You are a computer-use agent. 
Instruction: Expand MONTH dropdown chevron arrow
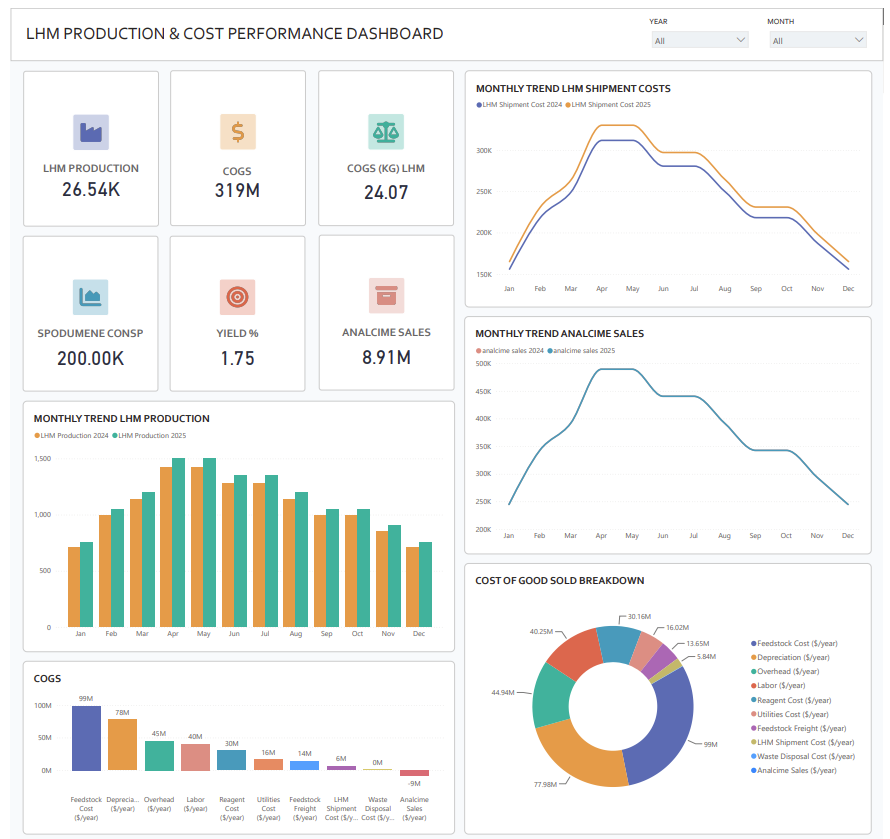(859, 40)
